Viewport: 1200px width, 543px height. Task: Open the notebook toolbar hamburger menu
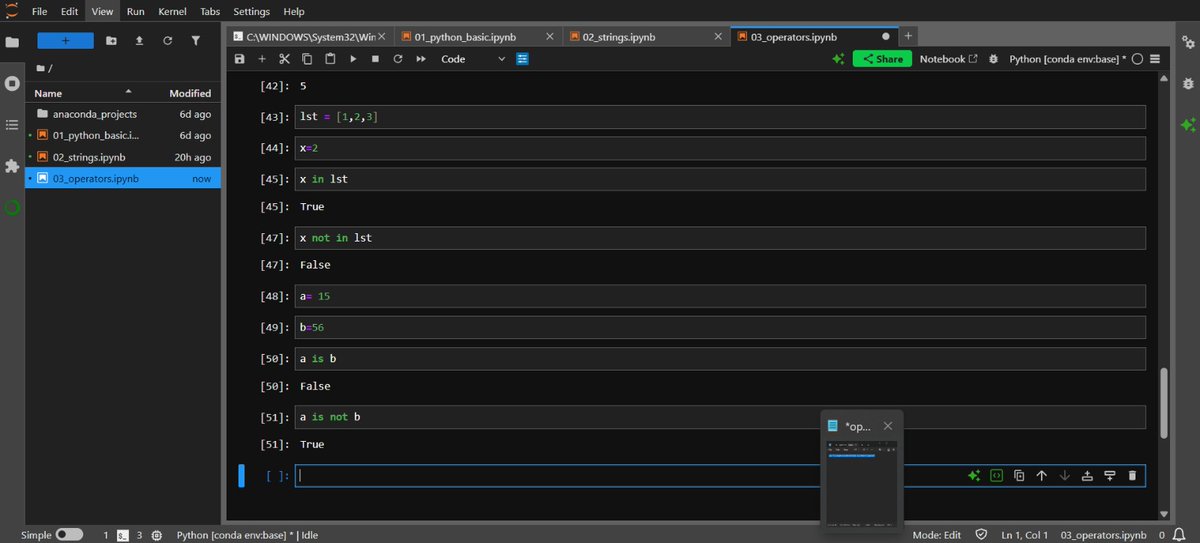[1155, 59]
